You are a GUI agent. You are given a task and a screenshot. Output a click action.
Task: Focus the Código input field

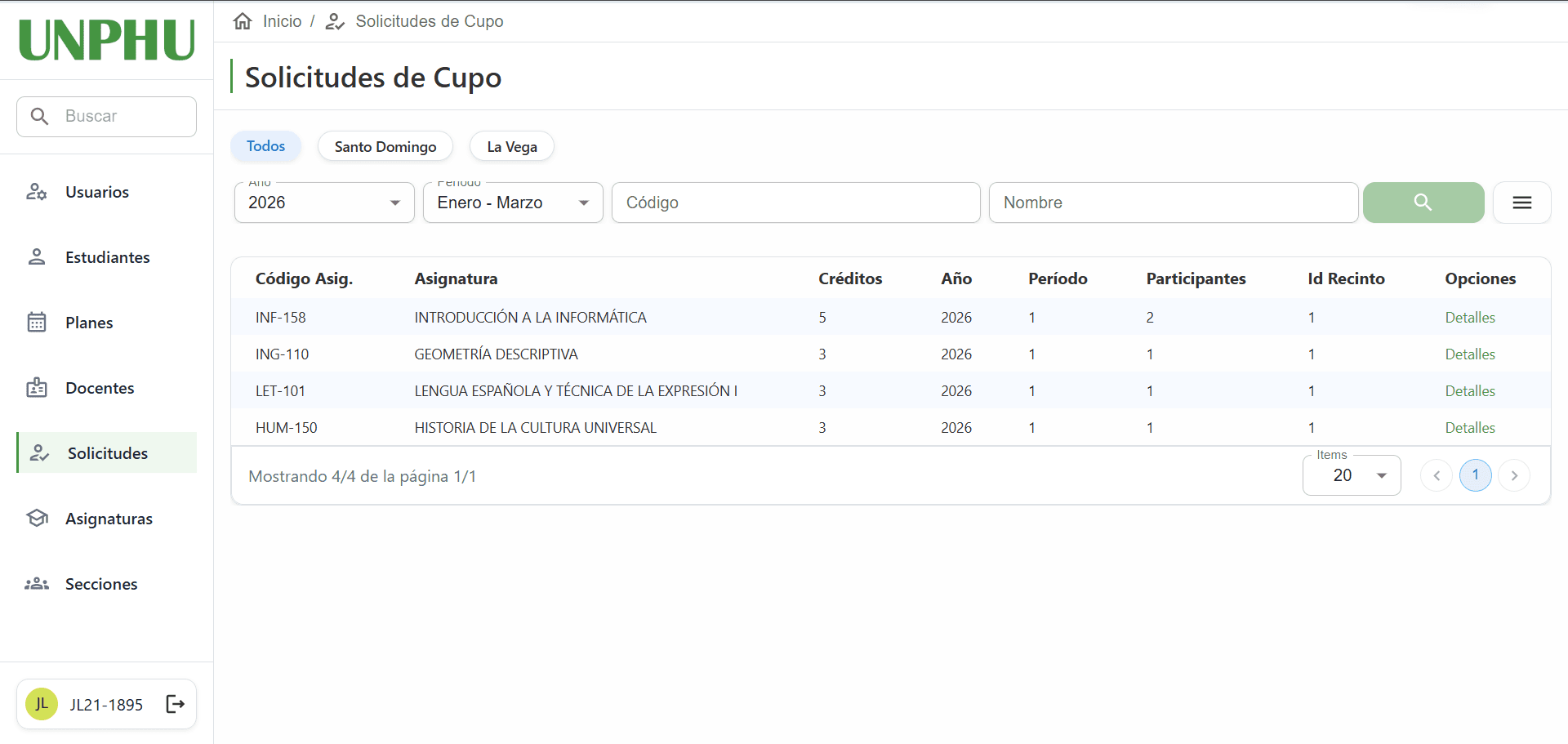796,203
